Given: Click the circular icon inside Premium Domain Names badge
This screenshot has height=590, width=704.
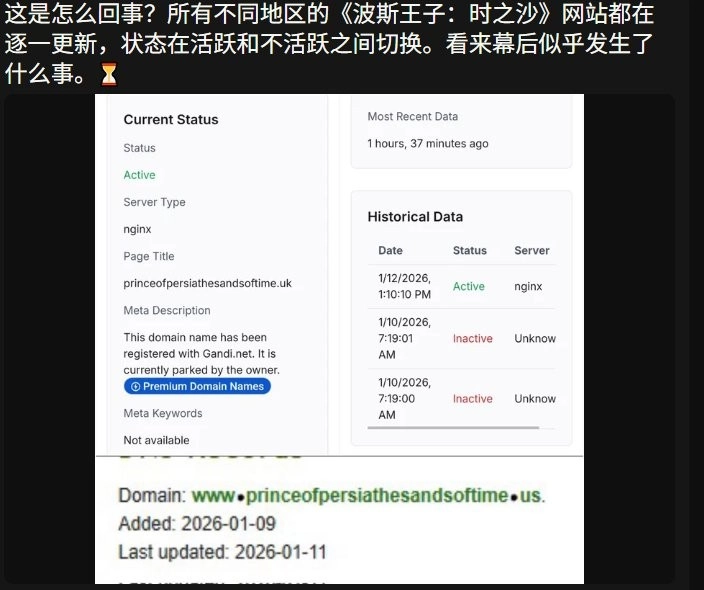Looking at the screenshot, I should (x=133, y=387).
